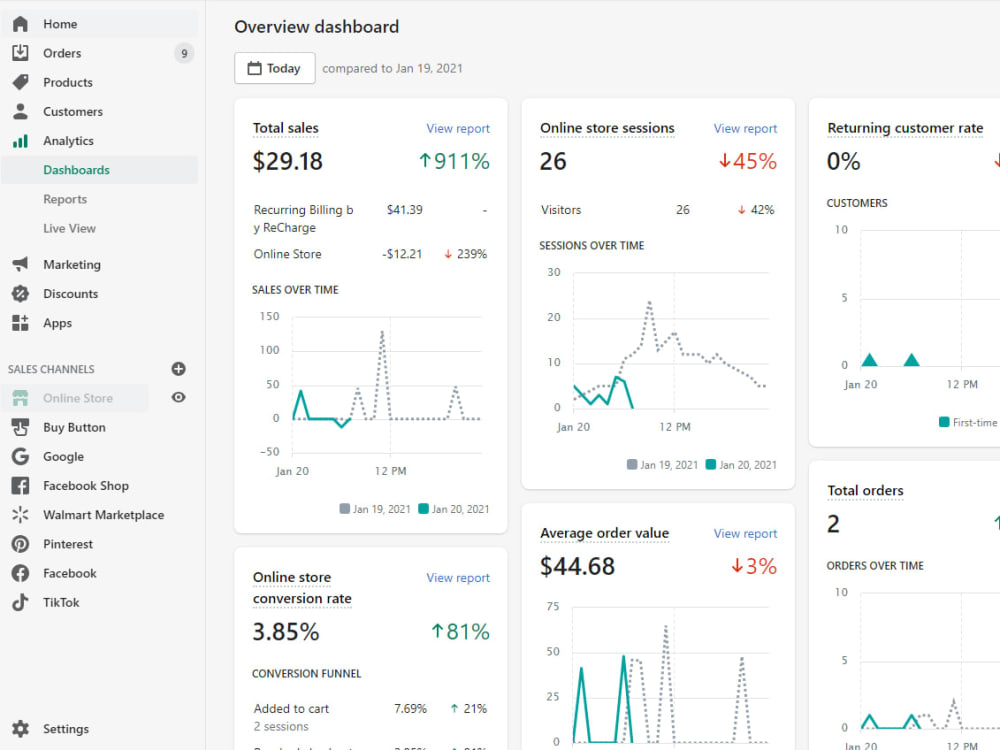
Task: Open the Today date range picker
Action: [x=275, y=68]
